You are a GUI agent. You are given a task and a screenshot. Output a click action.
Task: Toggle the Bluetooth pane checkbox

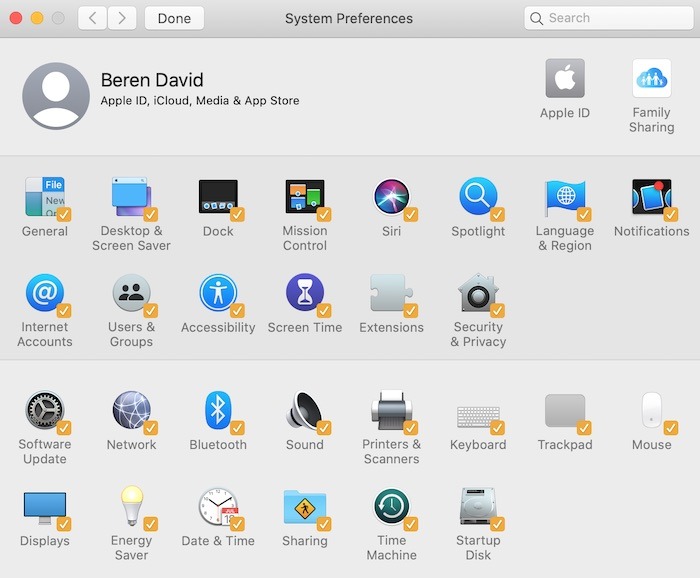[237, 428]
